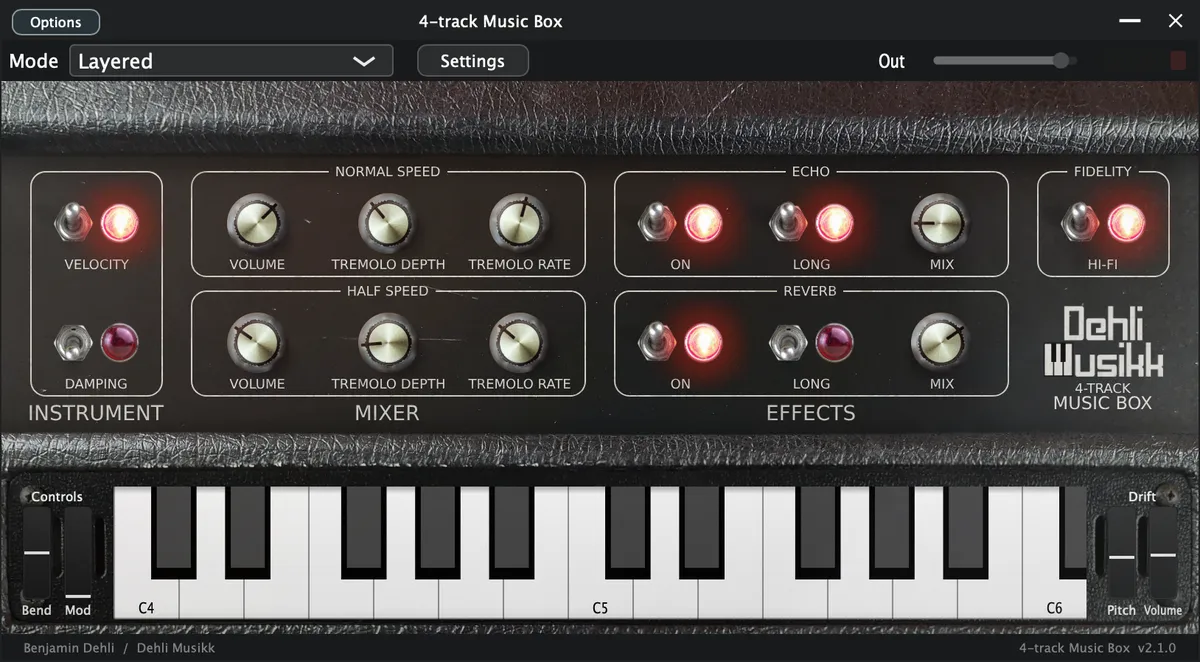1200x662 pixels.
Task: Flip the Hi-Fi fidelity toggle switch
Action: click(1078, 222)
